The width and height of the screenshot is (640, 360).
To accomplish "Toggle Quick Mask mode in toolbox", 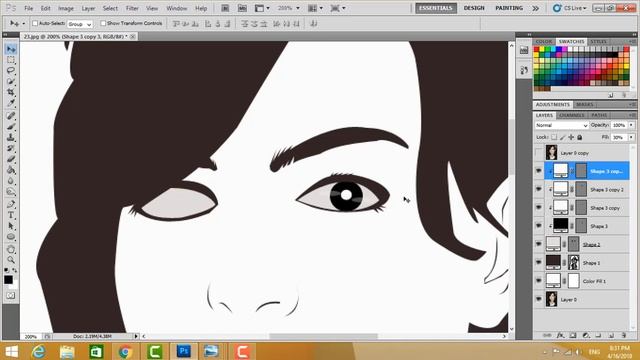I will point(11,295).
